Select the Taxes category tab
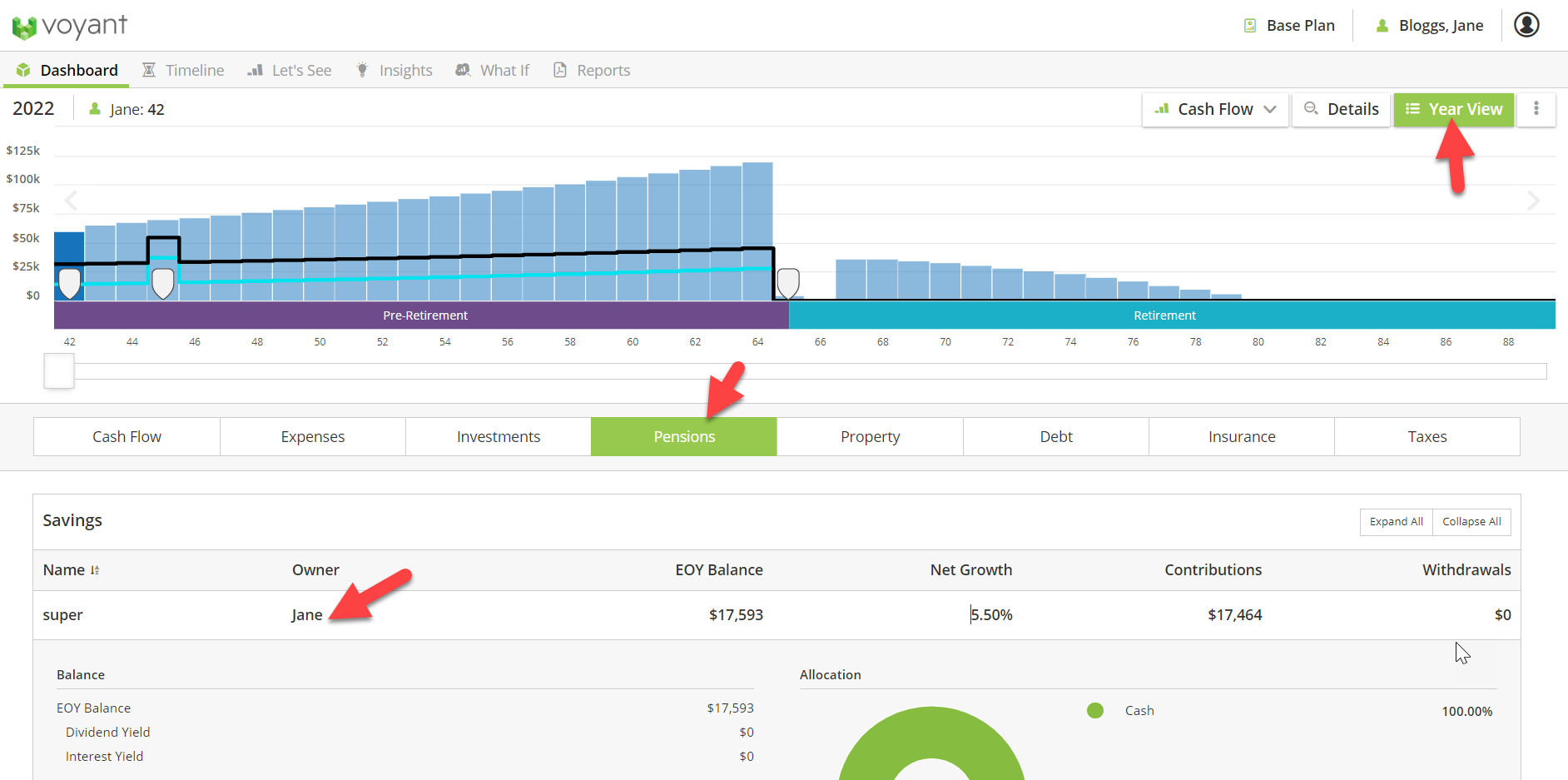 pos(1427,436)
